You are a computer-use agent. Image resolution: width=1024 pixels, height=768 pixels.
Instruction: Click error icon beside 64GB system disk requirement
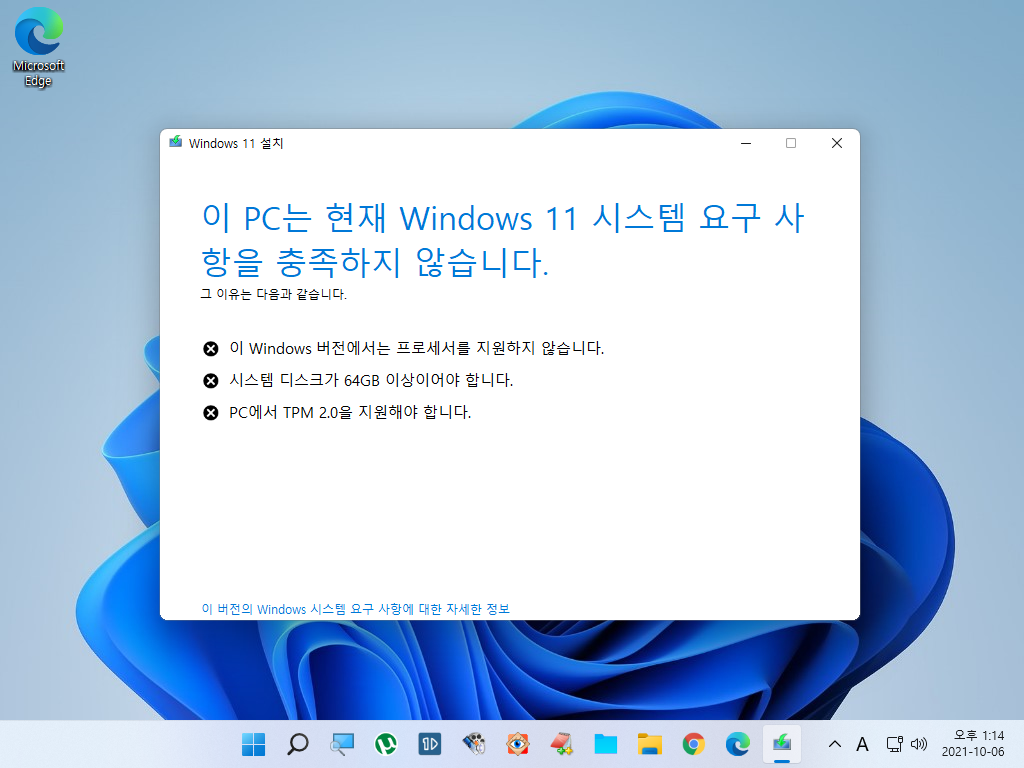tap(210, 381)
